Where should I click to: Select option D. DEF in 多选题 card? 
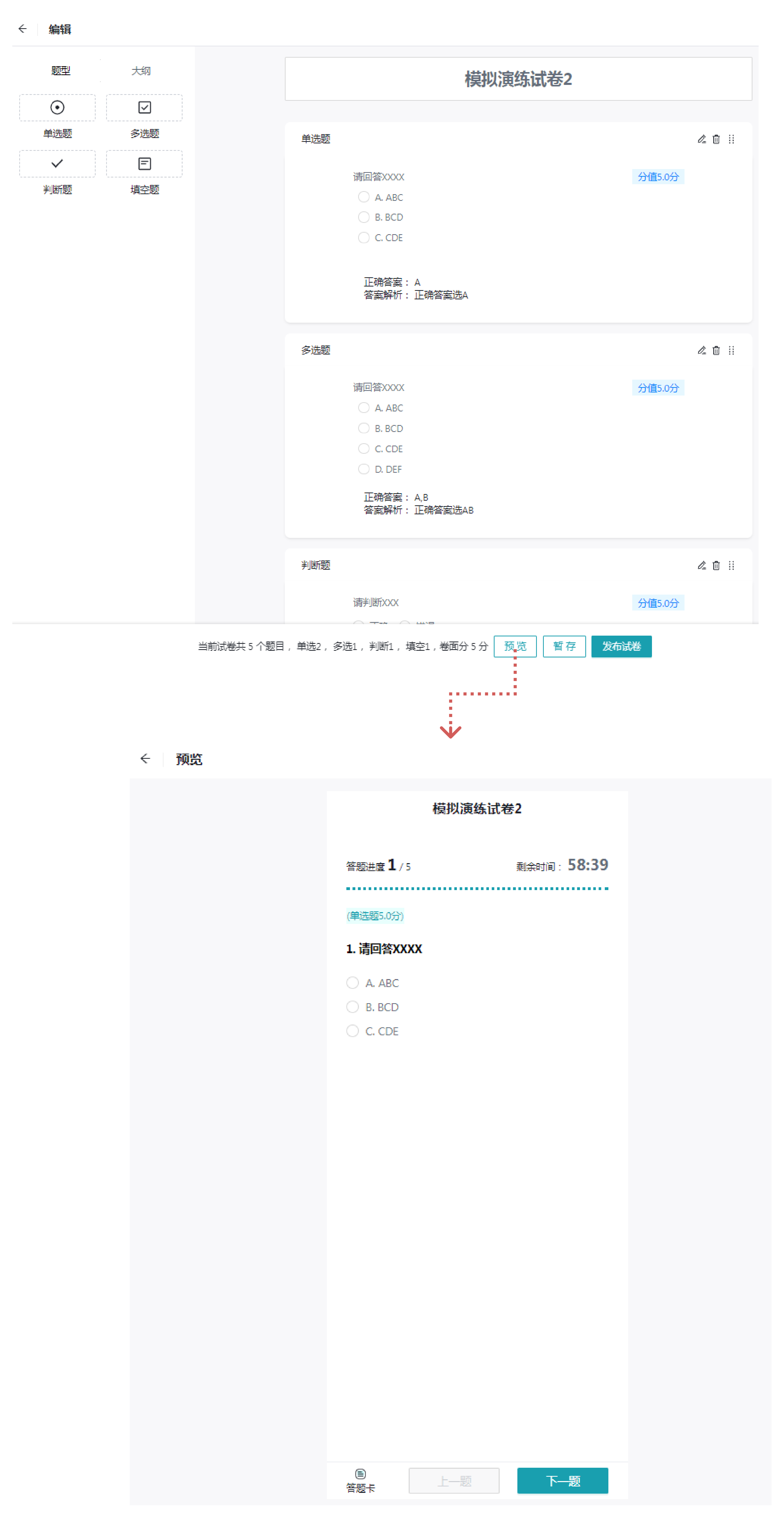[364, 469]
